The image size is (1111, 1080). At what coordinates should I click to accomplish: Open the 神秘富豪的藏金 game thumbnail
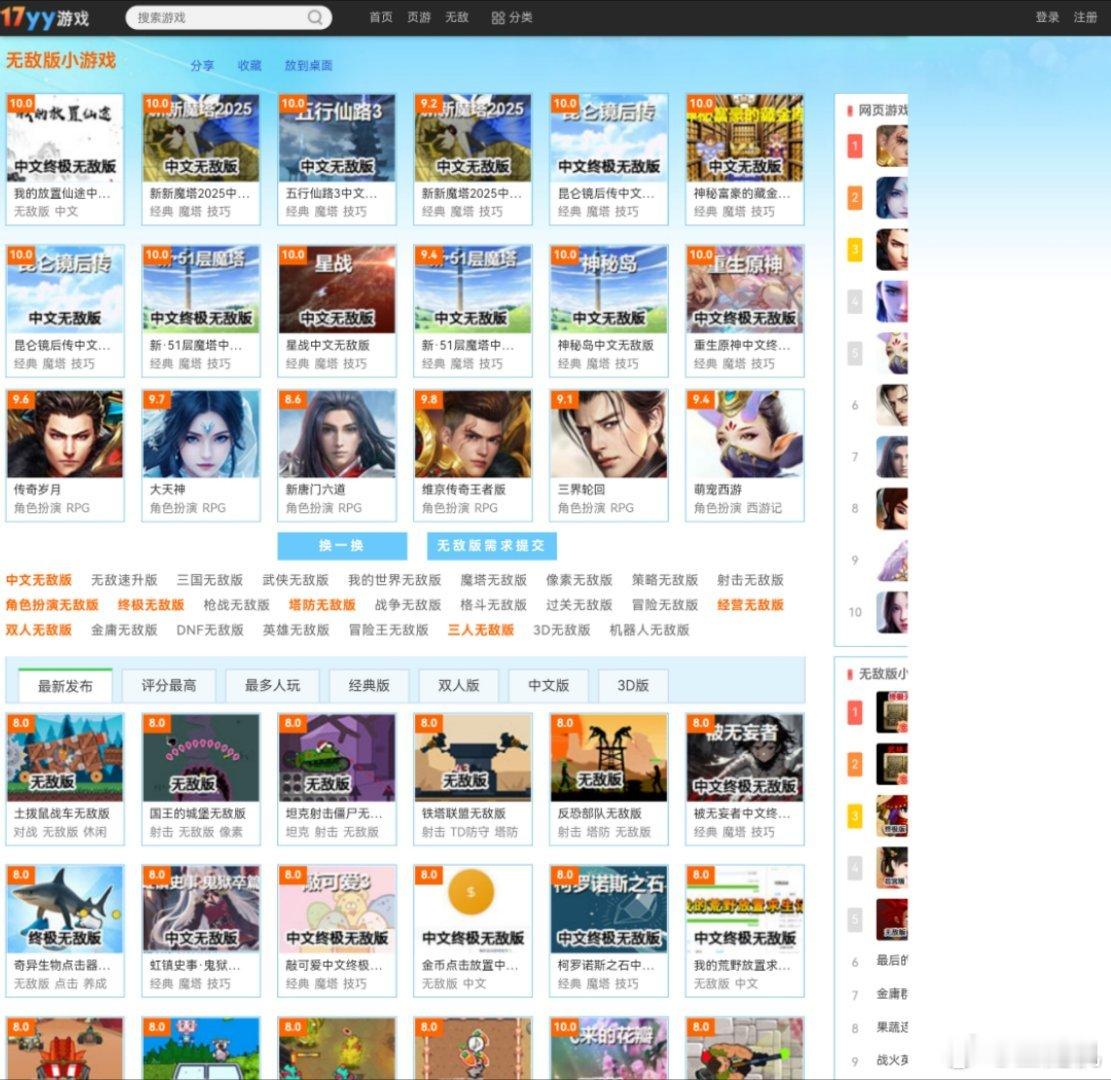point(745,138)
